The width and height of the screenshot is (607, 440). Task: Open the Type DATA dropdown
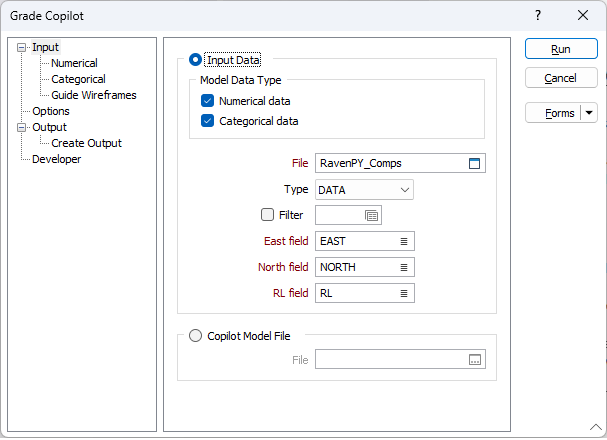[x=364, y=190]
